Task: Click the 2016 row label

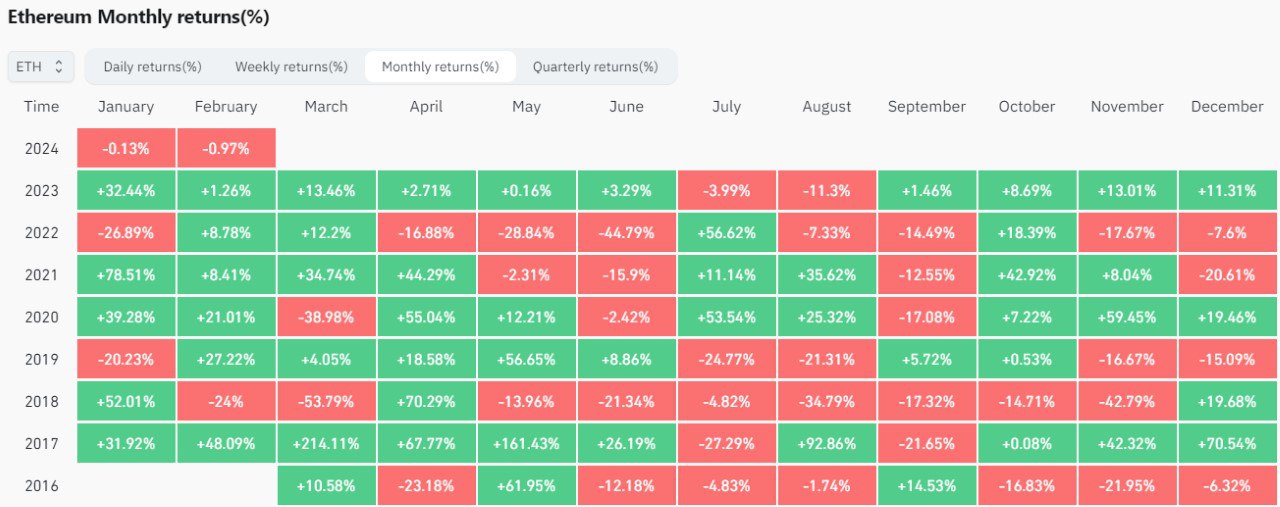Action: click(x=42, y=486)
